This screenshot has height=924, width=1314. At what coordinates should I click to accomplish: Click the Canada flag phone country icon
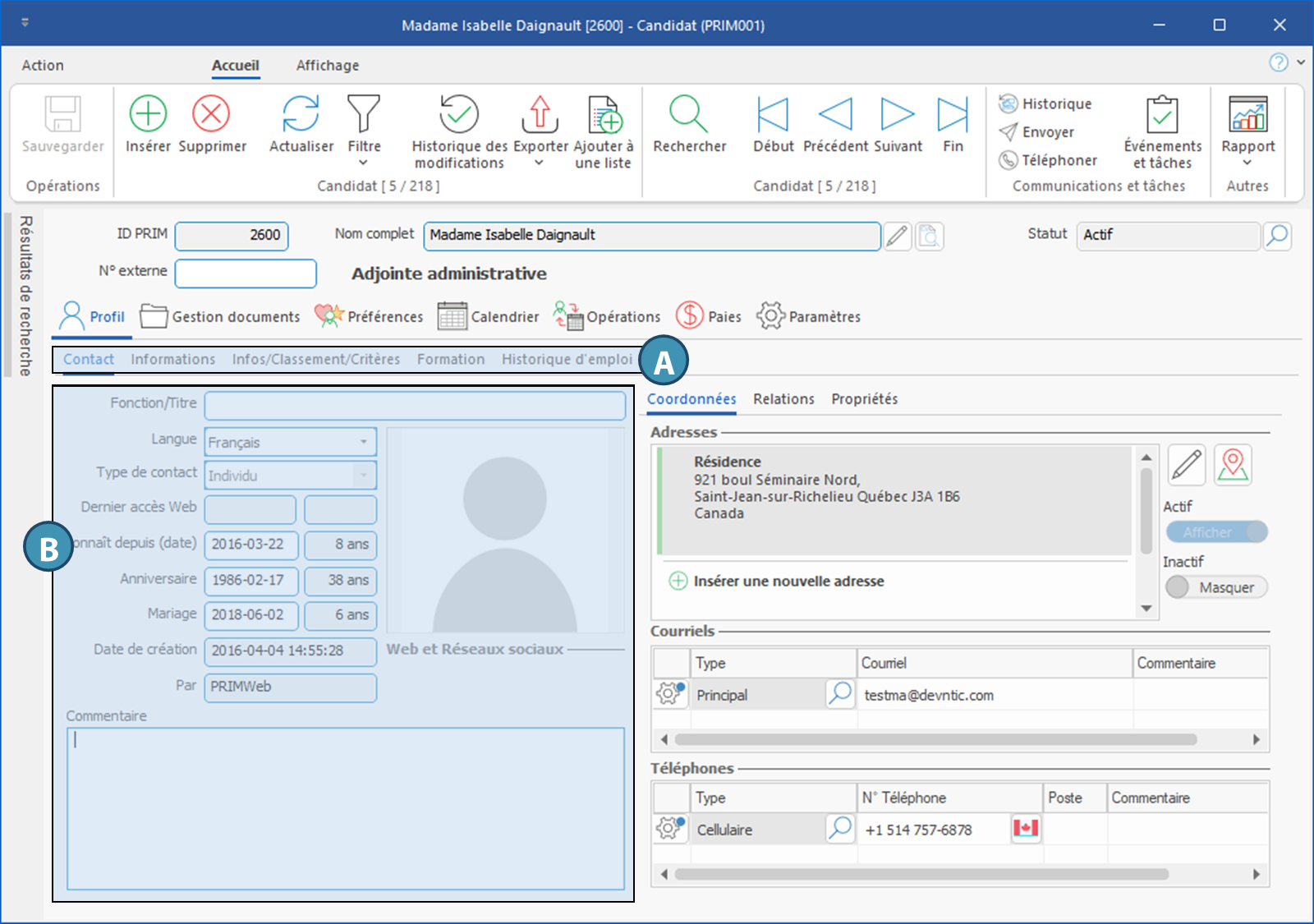[1026, 829]
